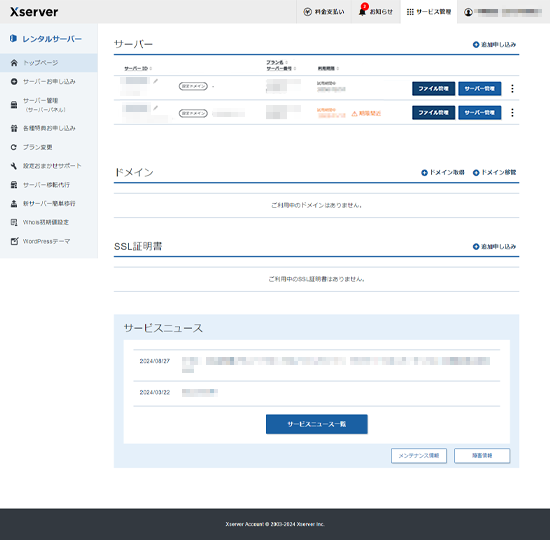Click the ドメイン移管 plus link

coord(494,172)
